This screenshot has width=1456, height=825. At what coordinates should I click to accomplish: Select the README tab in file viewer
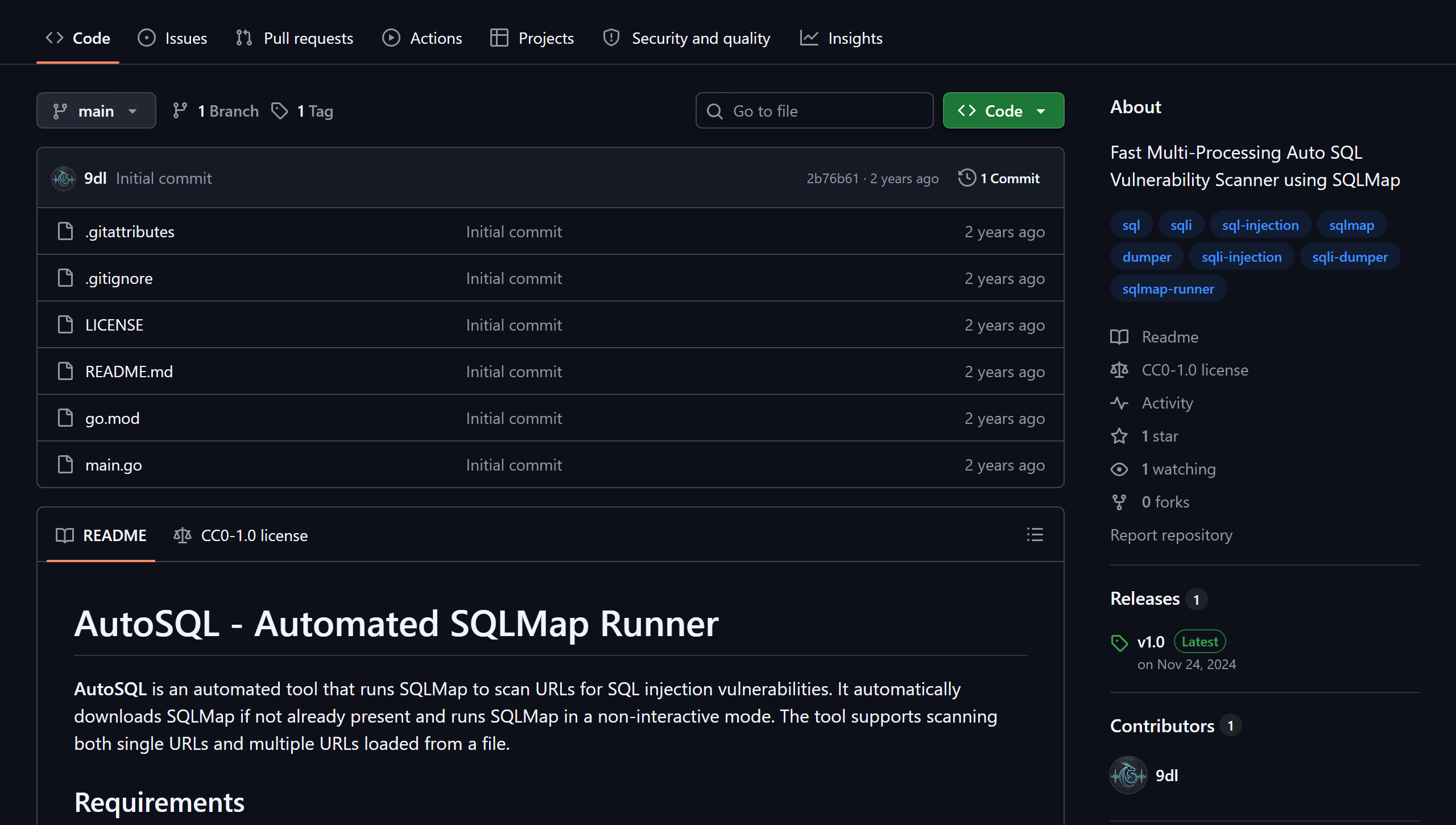101,535
